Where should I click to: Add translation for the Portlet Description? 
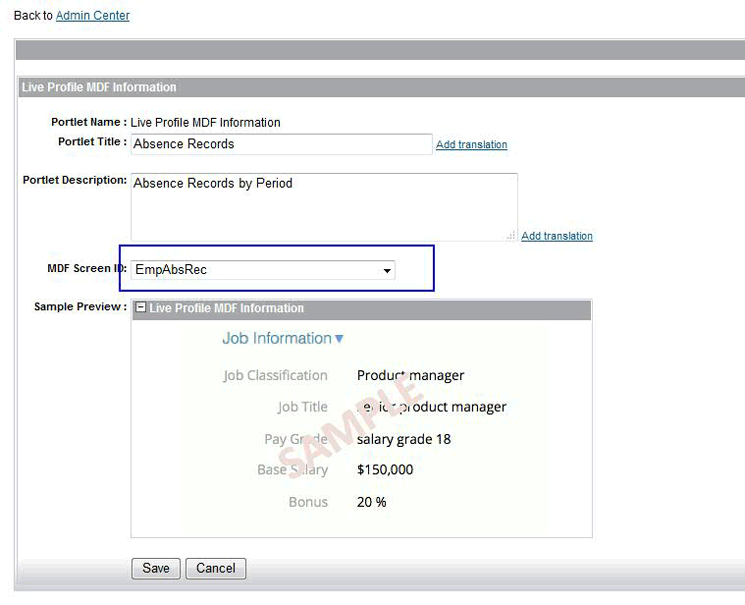(x=556, y=236)
